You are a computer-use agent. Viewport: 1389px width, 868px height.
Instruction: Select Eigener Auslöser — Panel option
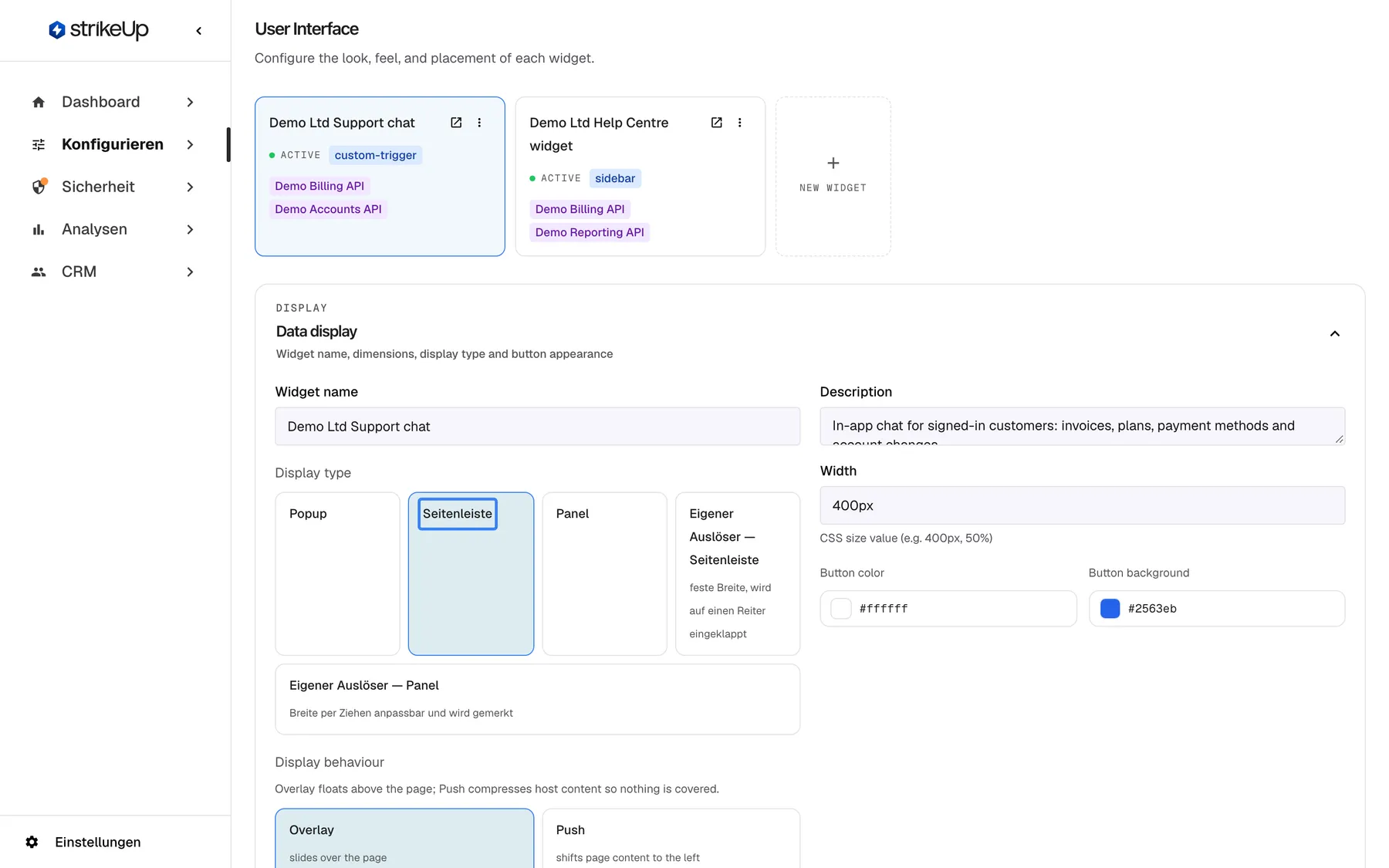click(x=538, y=699)
